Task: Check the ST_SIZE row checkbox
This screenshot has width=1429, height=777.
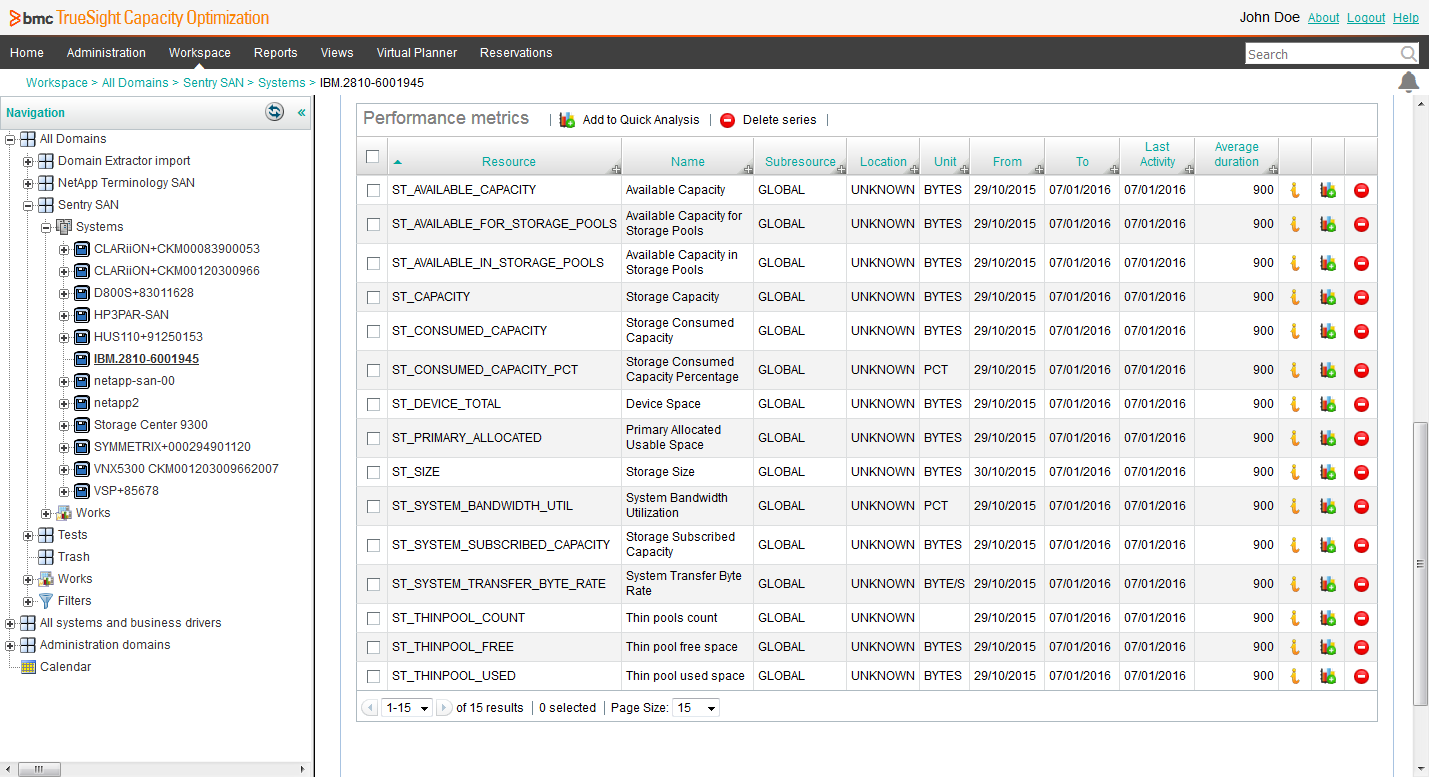Action: (x=373, y=472)
